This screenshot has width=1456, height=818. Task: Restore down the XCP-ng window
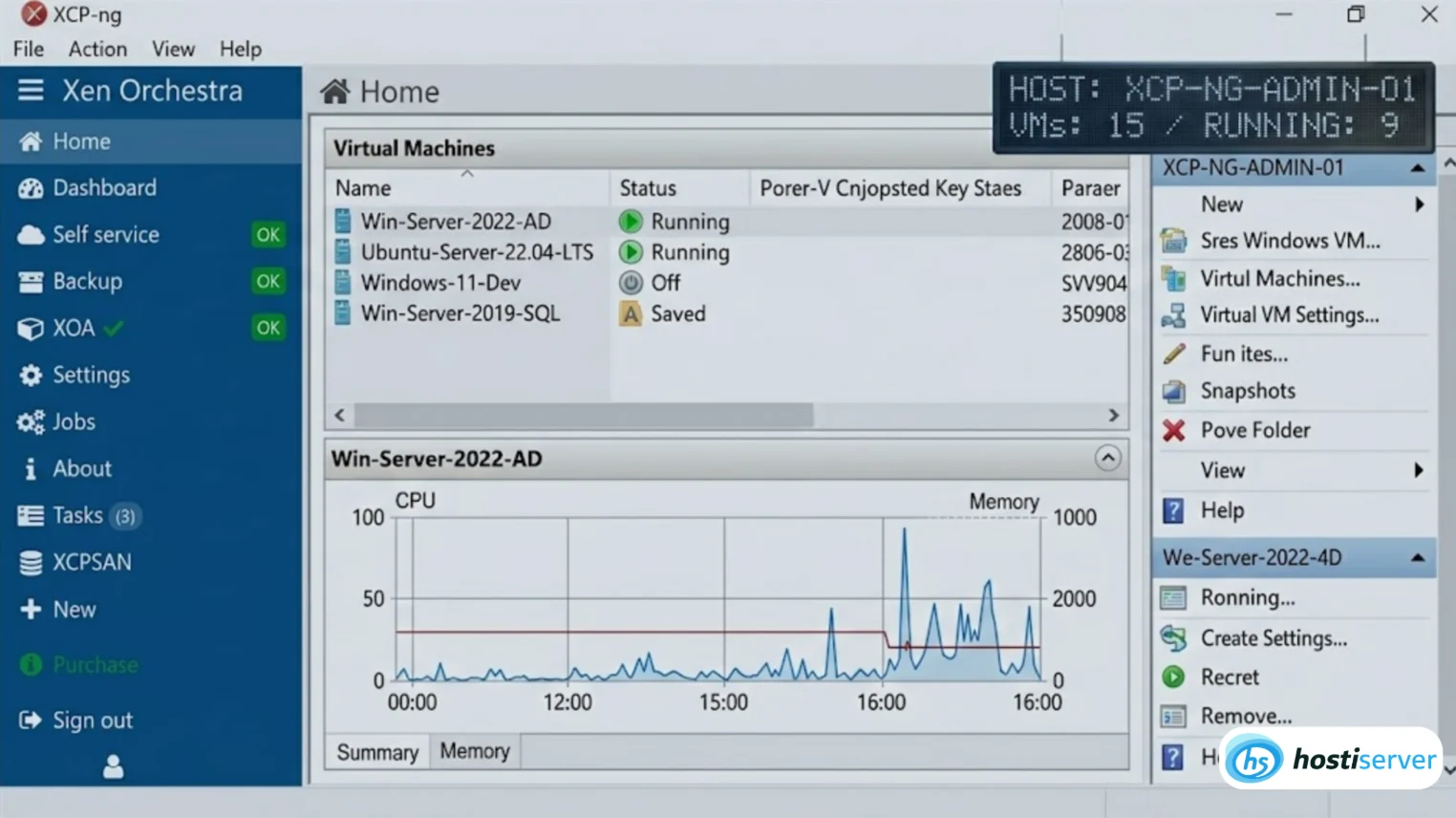coord(1356,14)
